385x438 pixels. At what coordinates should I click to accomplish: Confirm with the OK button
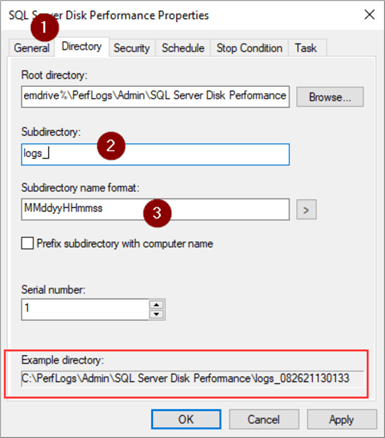[186, 419]
